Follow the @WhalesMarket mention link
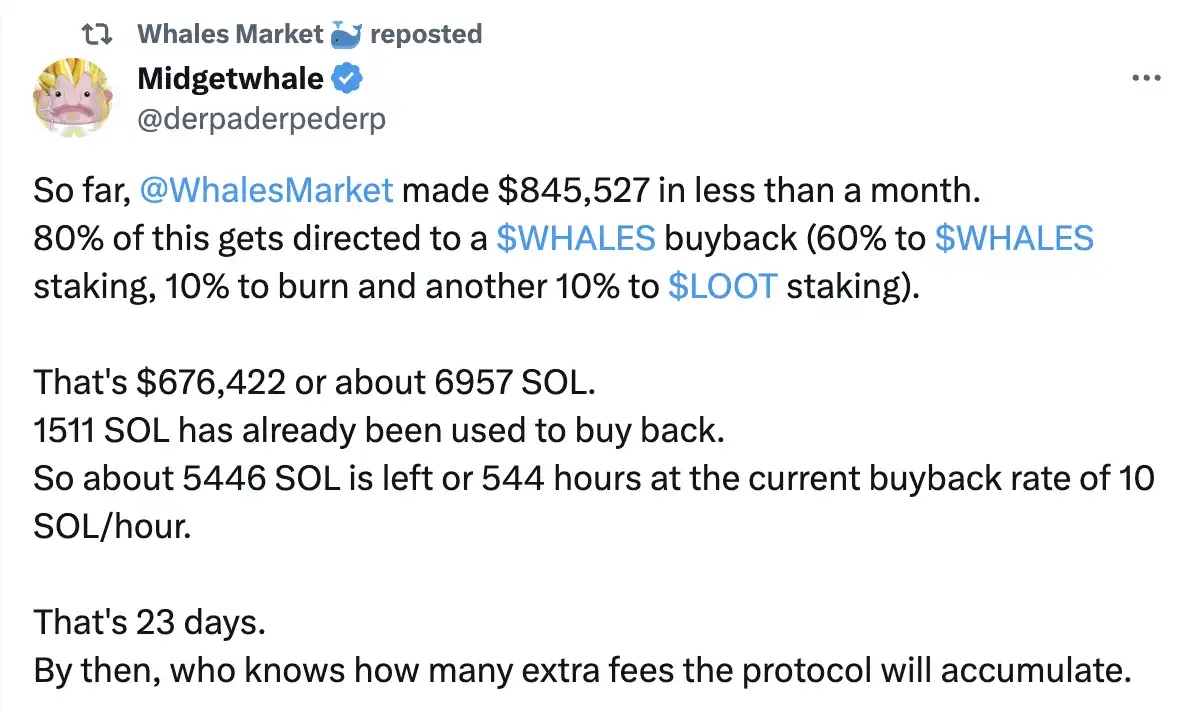 coord(267,189)
